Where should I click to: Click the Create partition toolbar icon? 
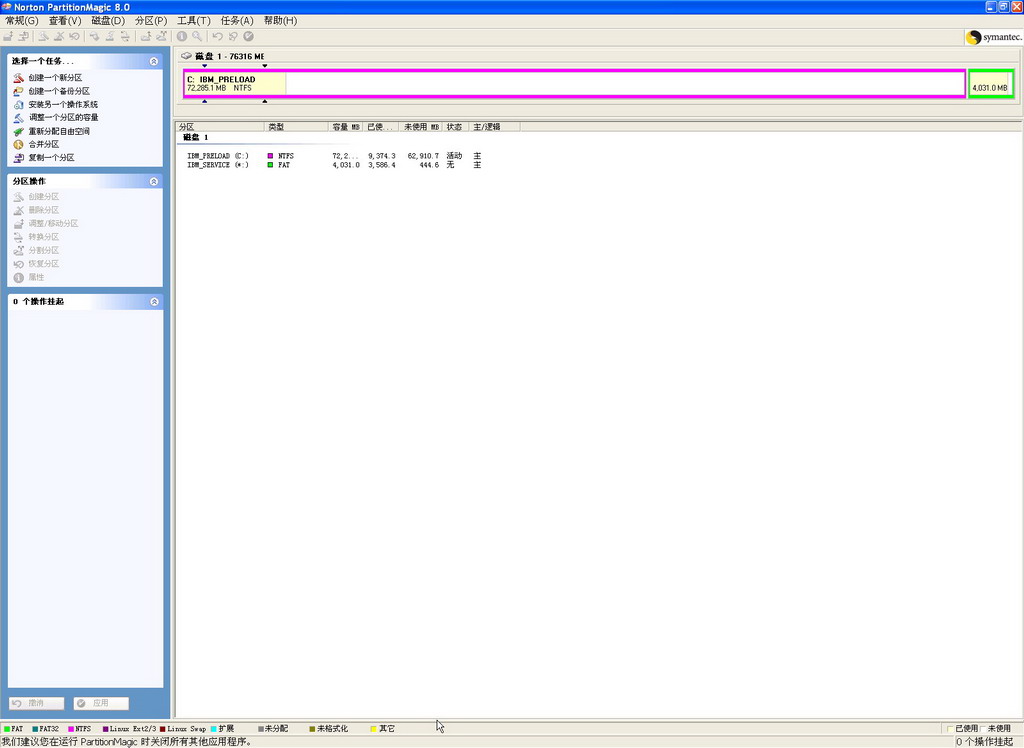pyautogui.click(x=43, y=37)
